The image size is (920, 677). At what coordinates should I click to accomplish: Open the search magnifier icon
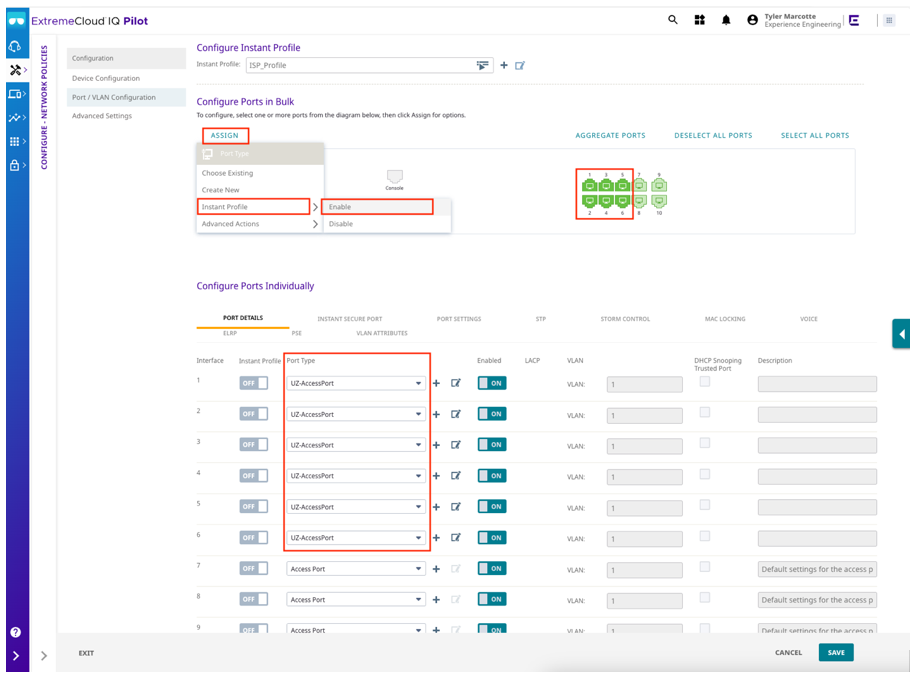pyautogui.click(x=672, y=19)
